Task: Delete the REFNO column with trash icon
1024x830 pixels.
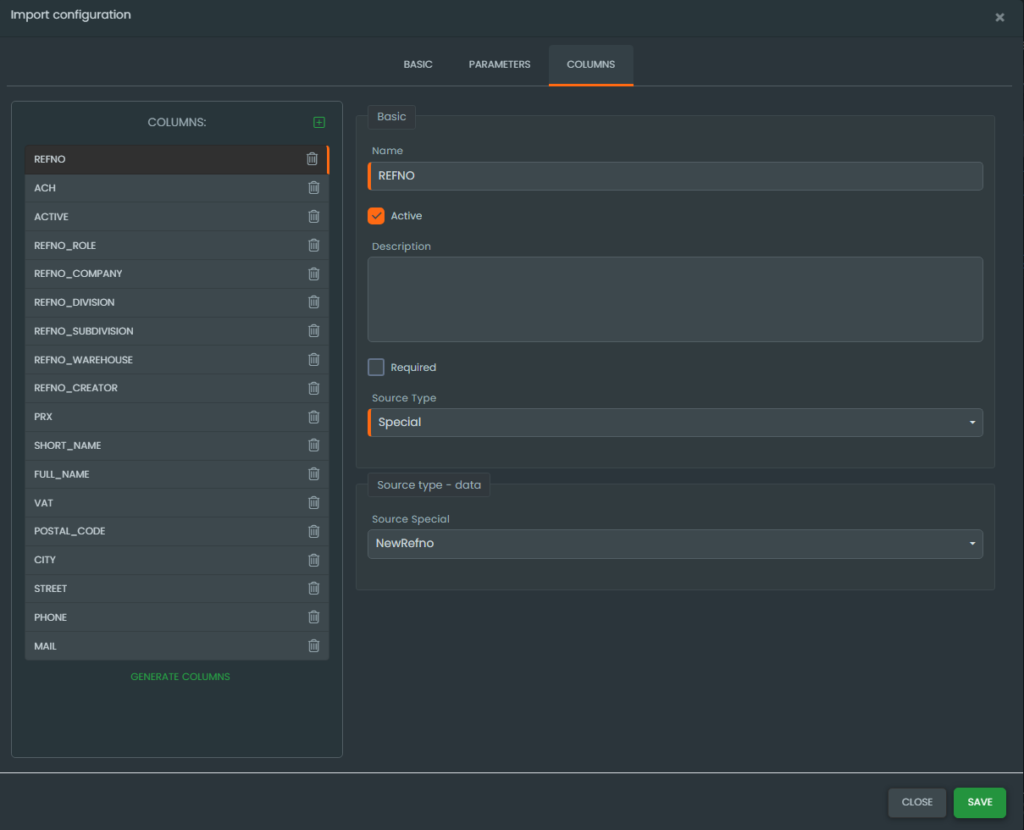Action: click(x=312, y=159)
